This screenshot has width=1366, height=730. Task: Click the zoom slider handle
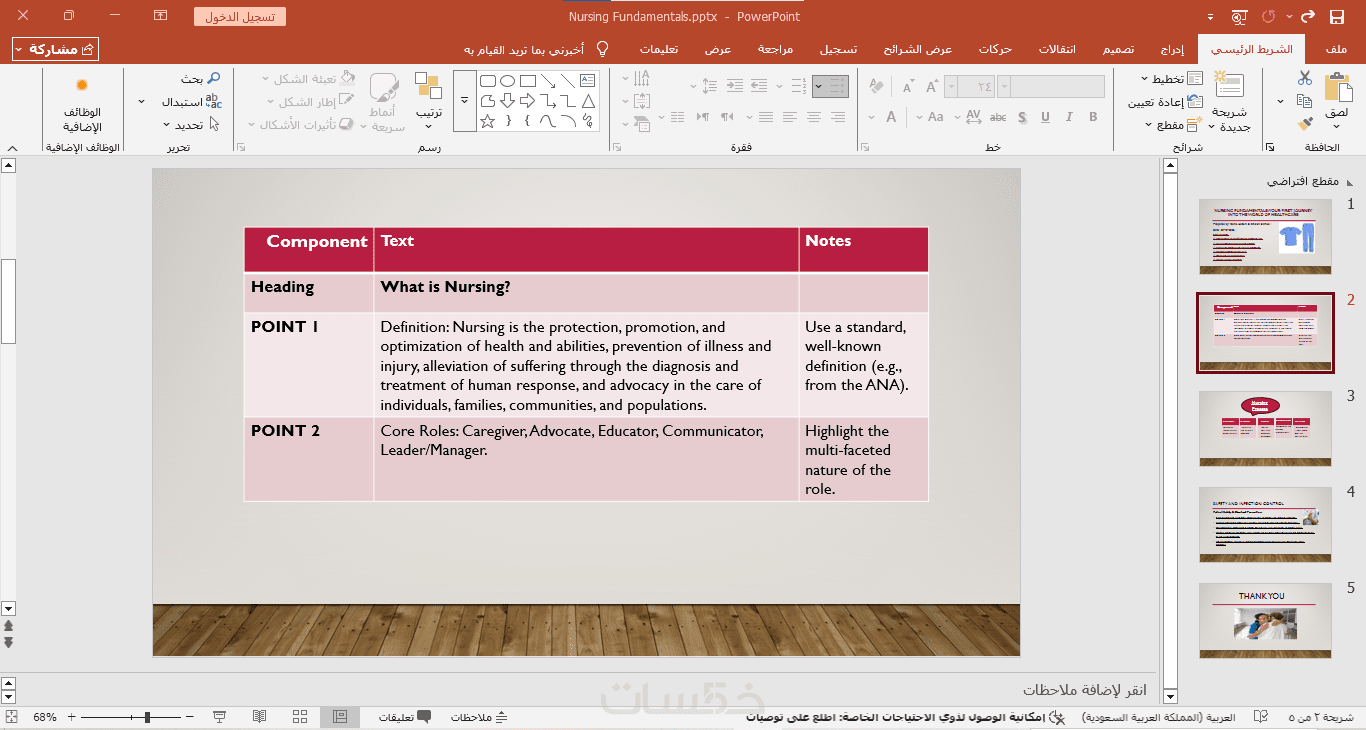(147, 717)
